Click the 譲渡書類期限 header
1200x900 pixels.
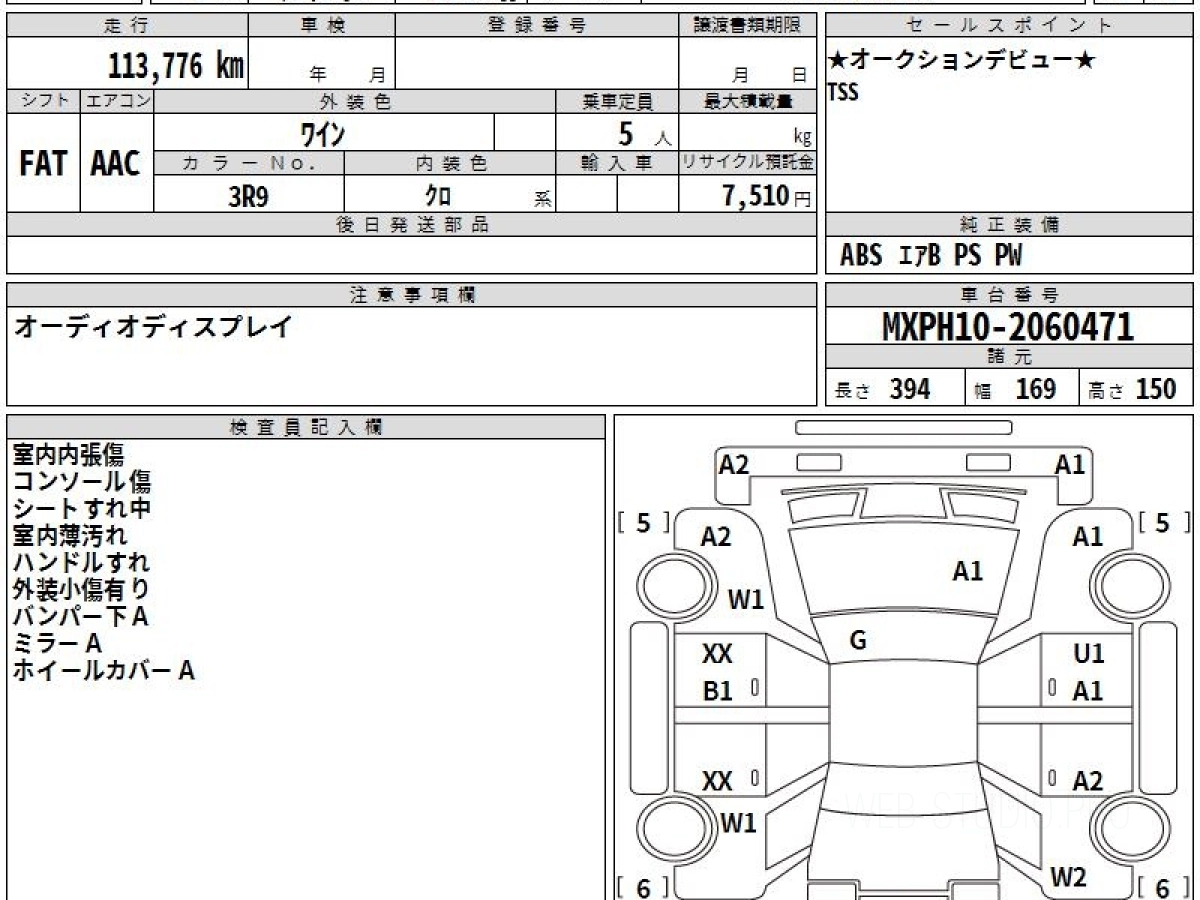(x=747, y=26)
